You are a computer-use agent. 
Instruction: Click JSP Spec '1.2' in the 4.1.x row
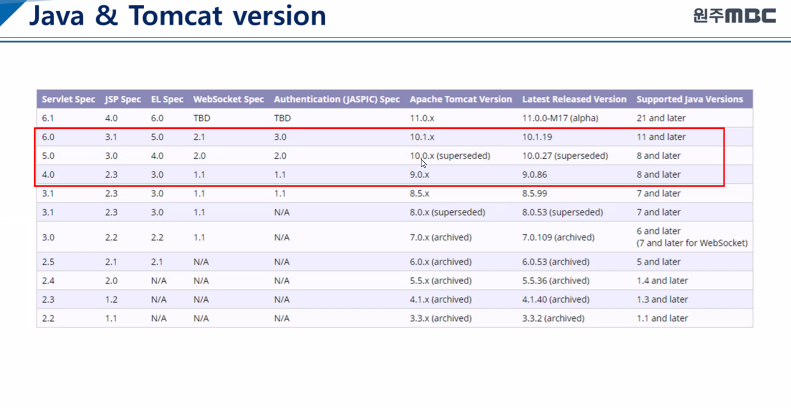(x=111, y=300)
